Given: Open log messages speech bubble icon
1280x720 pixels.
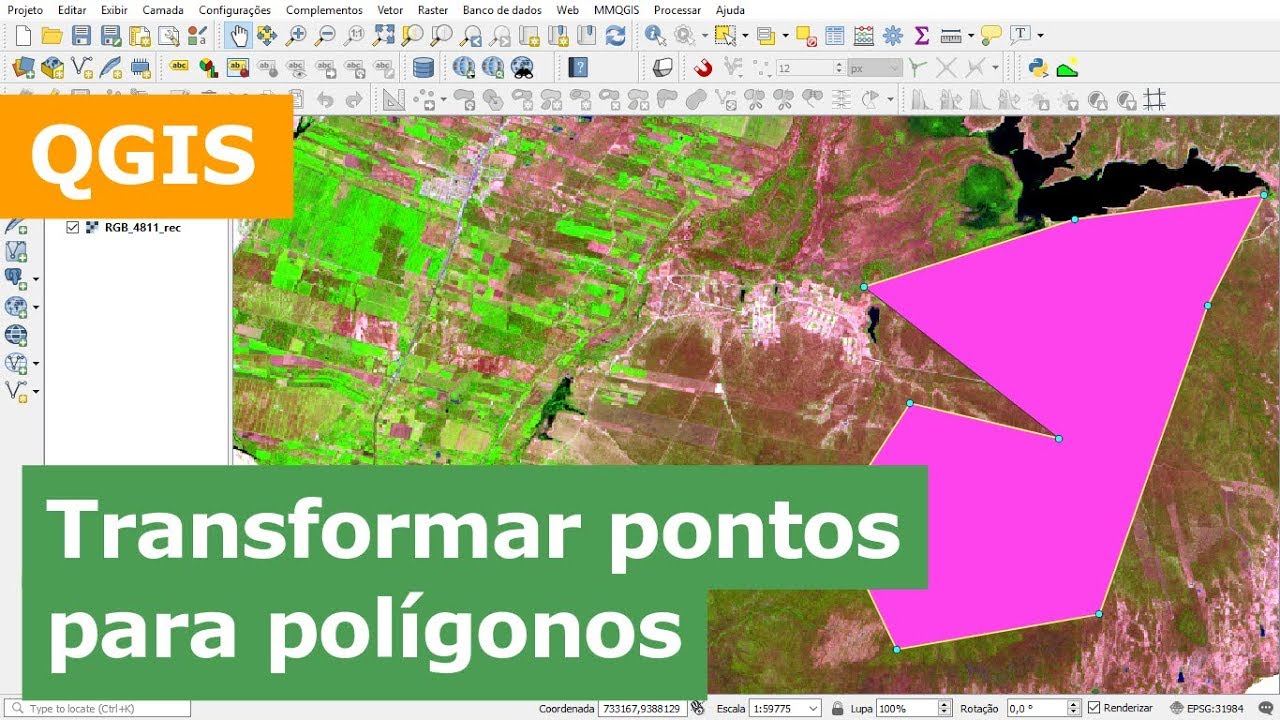Looking at the screenshot, I should tap(1264, 708).
